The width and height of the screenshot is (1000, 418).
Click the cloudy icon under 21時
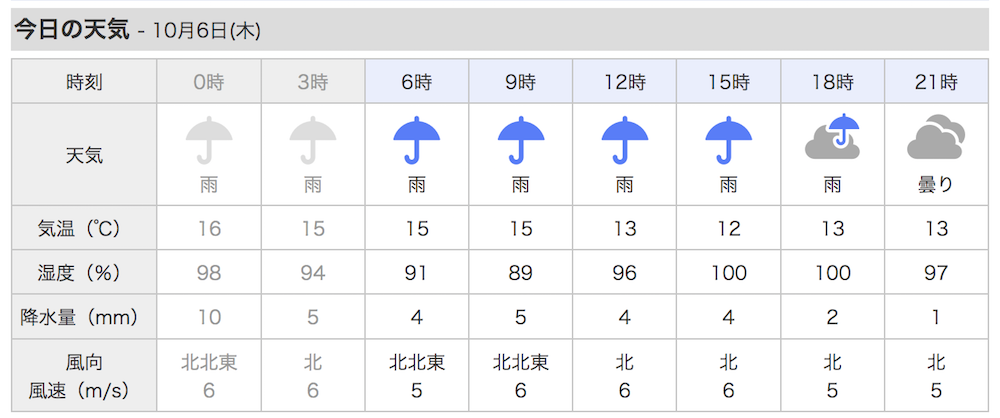point(936,137)
